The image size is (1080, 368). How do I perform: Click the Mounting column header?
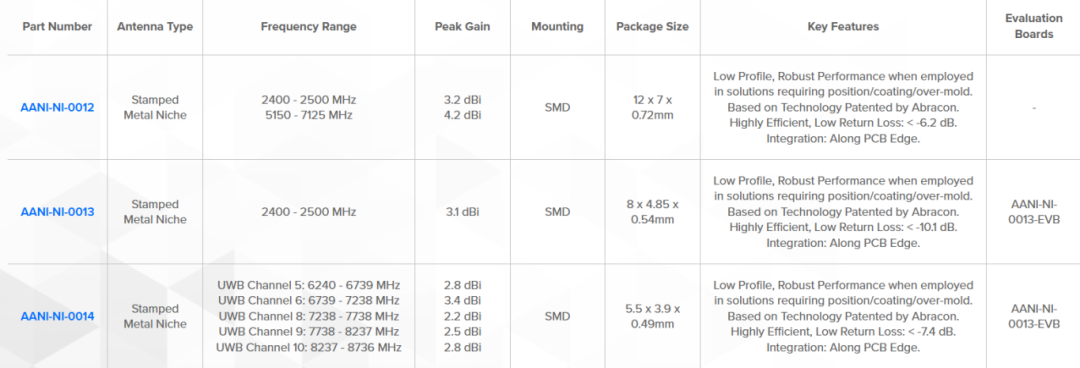point(557,27)
